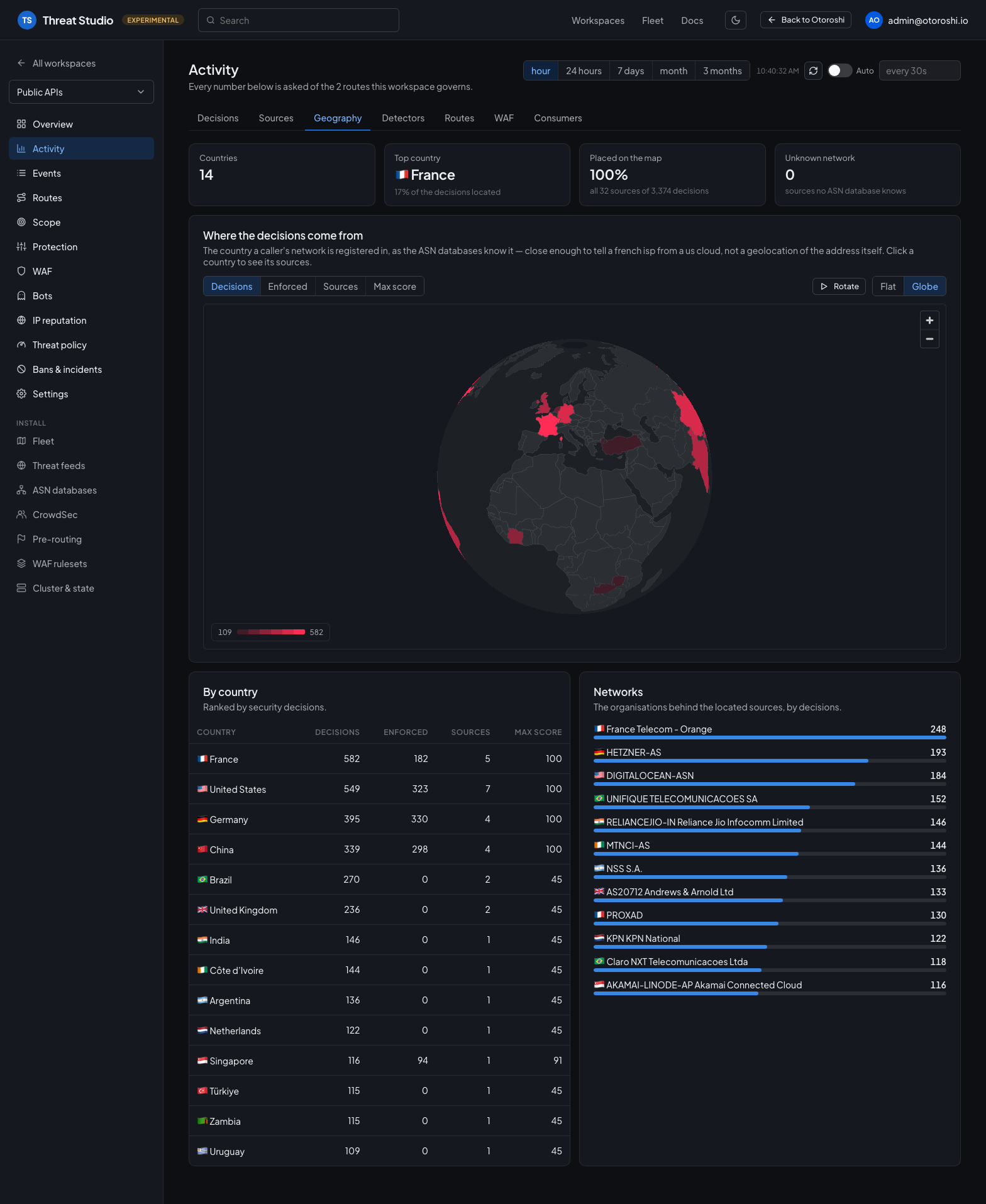Click the Events list icon in sidebar
The image size is (986, 1204).
click(21, 174)
